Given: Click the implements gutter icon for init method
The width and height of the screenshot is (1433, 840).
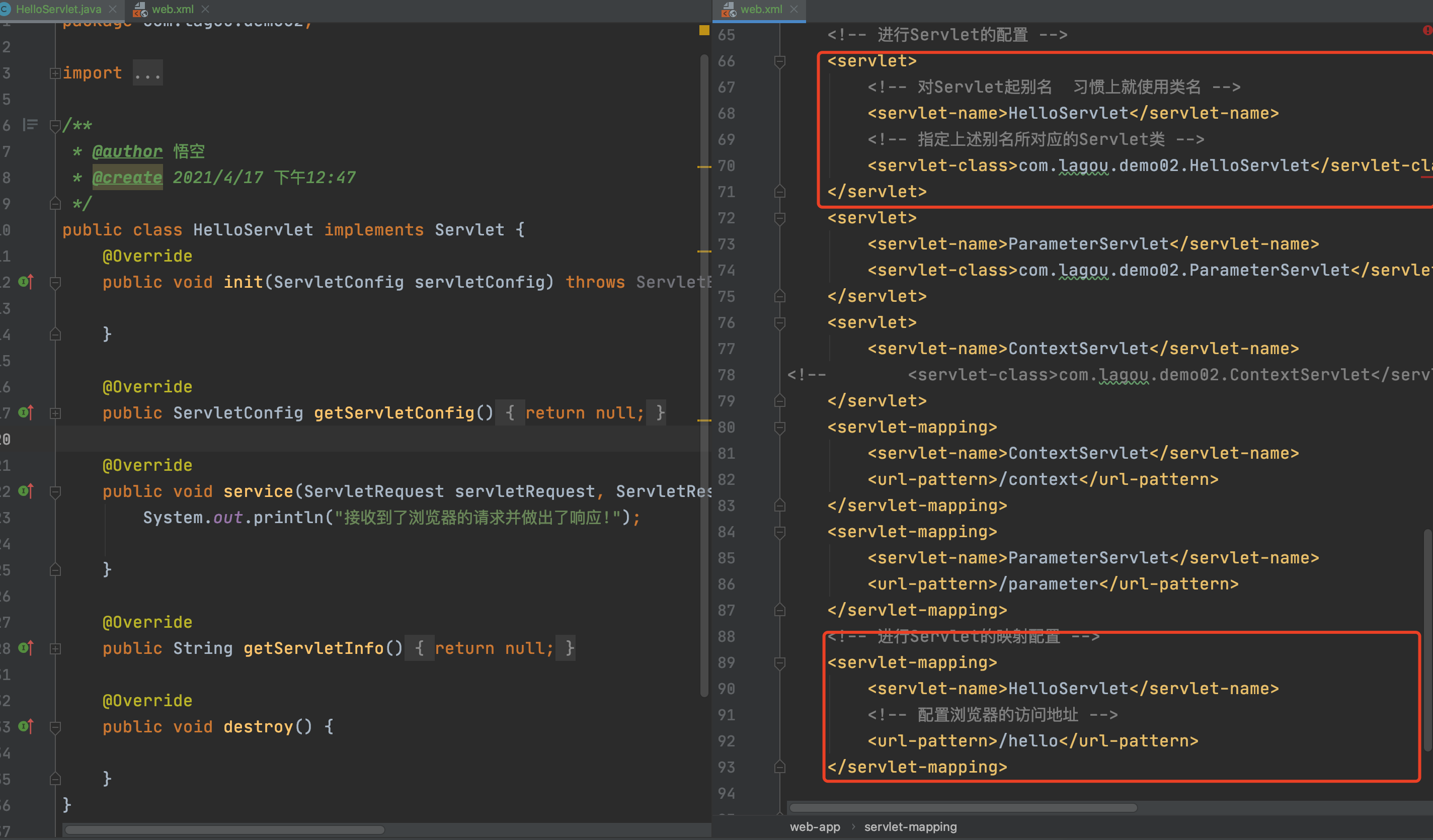Looking at the screenshot, I should click(x=26, y=281).
